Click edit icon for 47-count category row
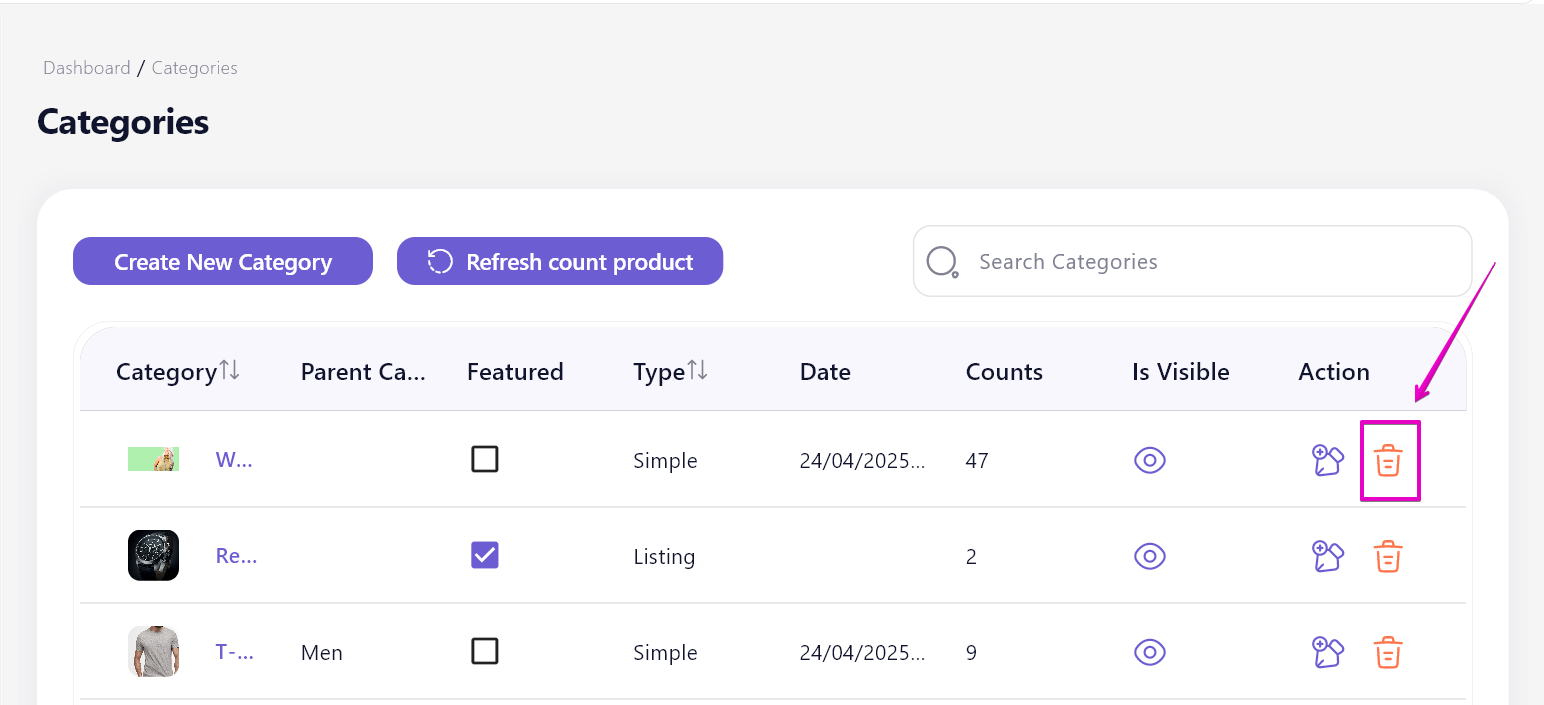The image size is (1544, 705). tap(1327, 461)
